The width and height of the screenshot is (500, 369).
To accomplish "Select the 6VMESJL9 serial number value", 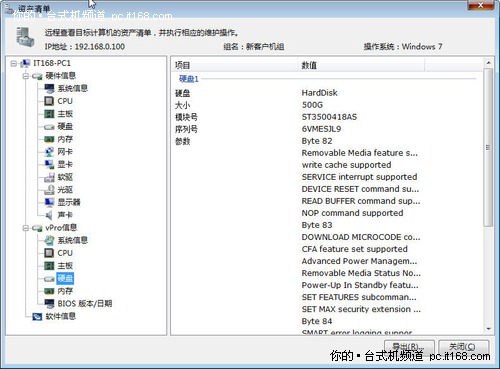I will tap(321, 129).
